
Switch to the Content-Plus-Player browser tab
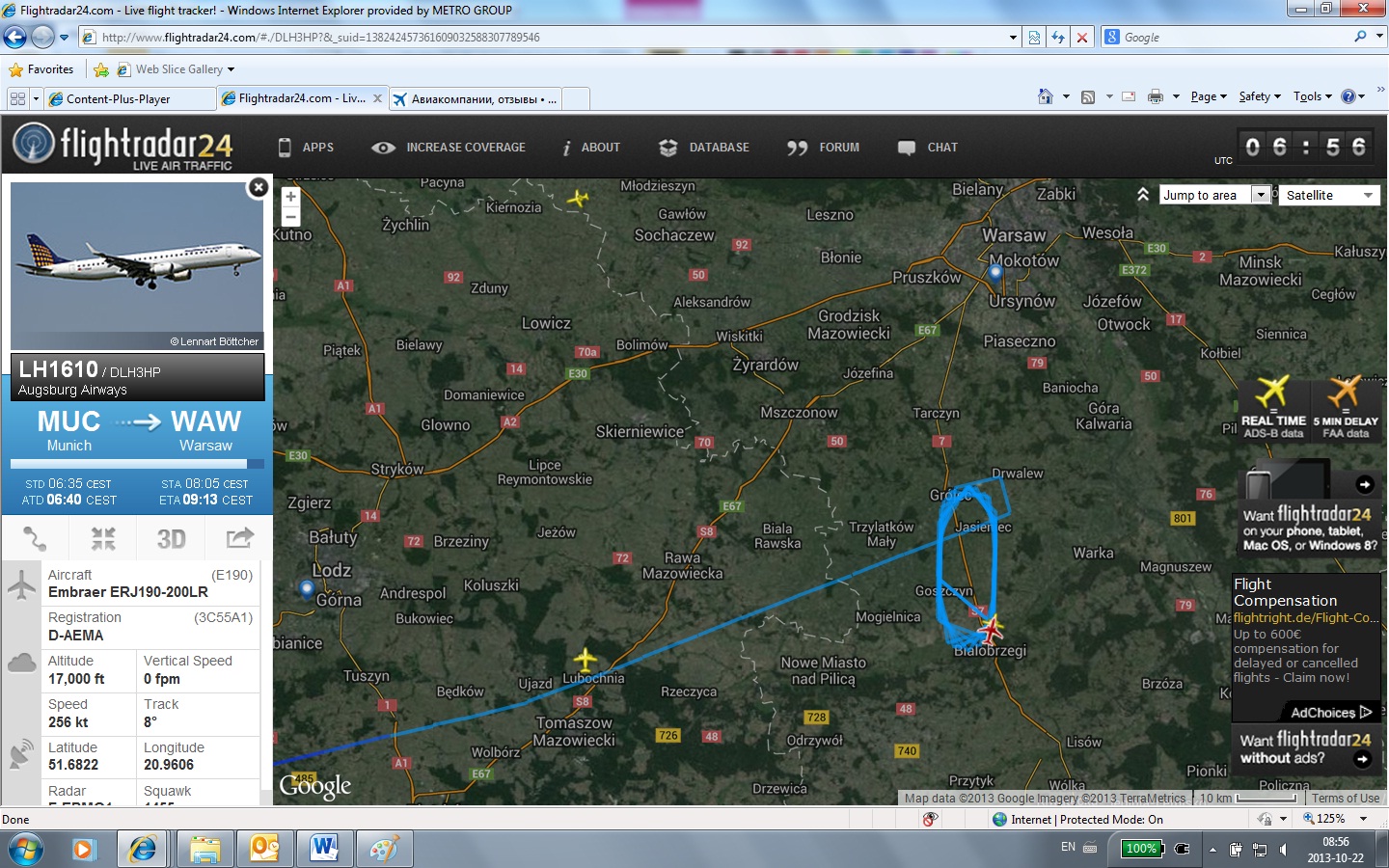tap(127, 98)
